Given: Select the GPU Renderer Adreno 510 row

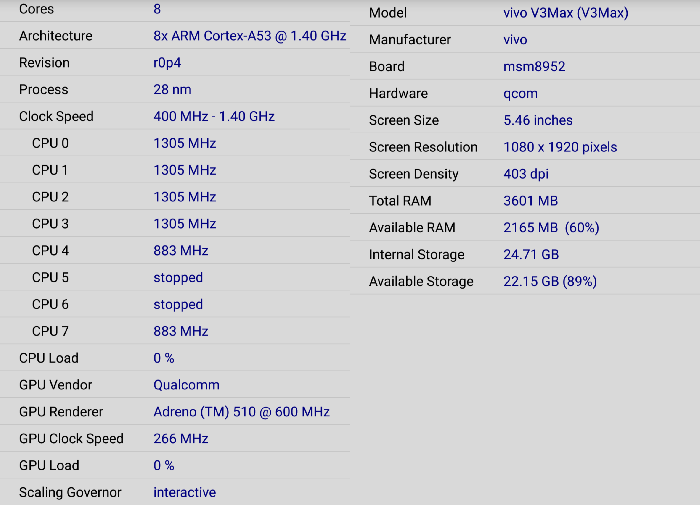Looking at the screenshot, I should pyautogui.click(x=175, y=411).
